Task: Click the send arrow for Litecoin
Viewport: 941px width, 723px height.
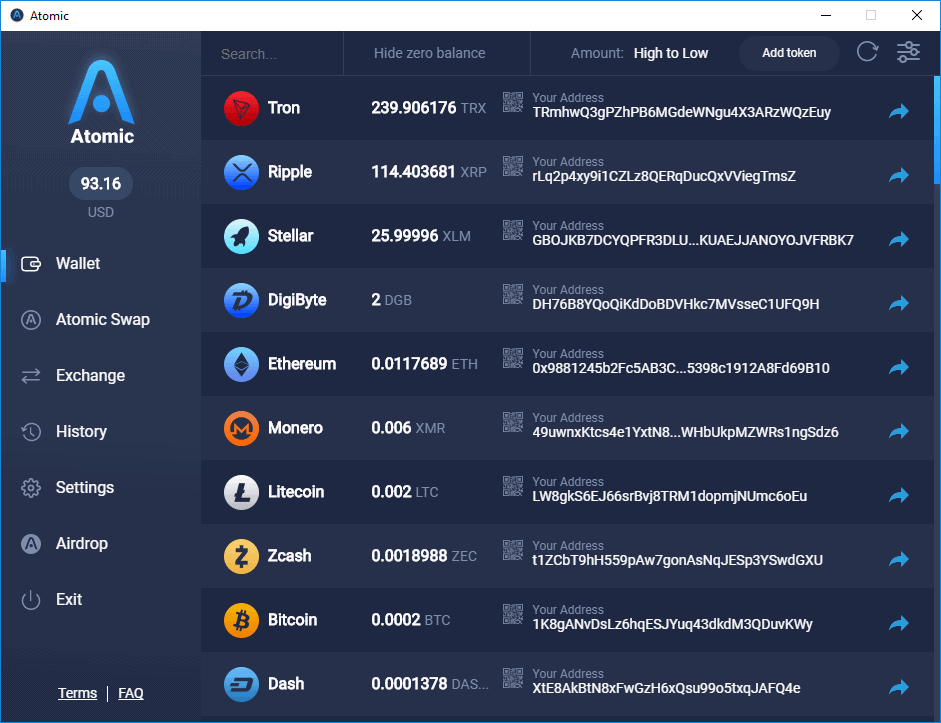Action: 898,495
